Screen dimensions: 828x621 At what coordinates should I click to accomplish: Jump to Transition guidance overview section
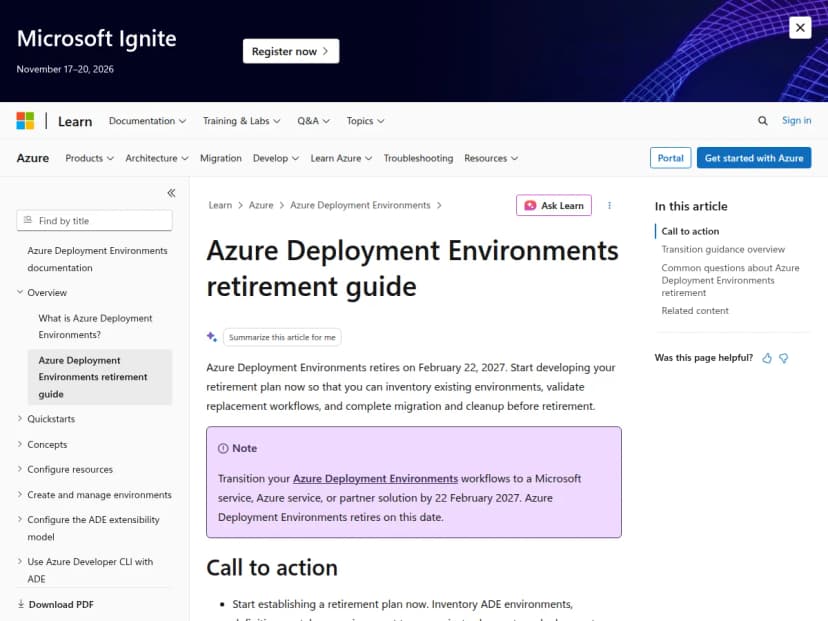[723, 249]
